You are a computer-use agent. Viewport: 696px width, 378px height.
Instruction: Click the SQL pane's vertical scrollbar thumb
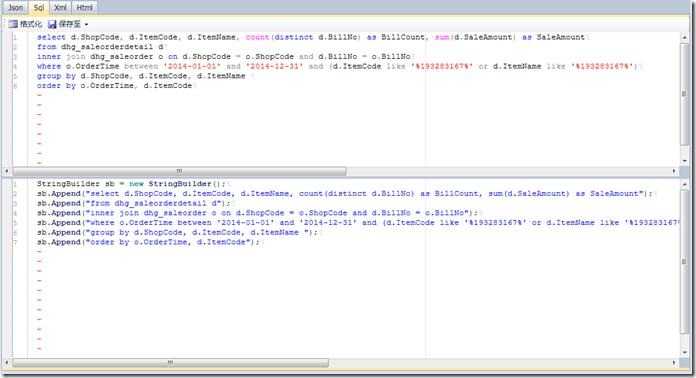click(684, 93)
